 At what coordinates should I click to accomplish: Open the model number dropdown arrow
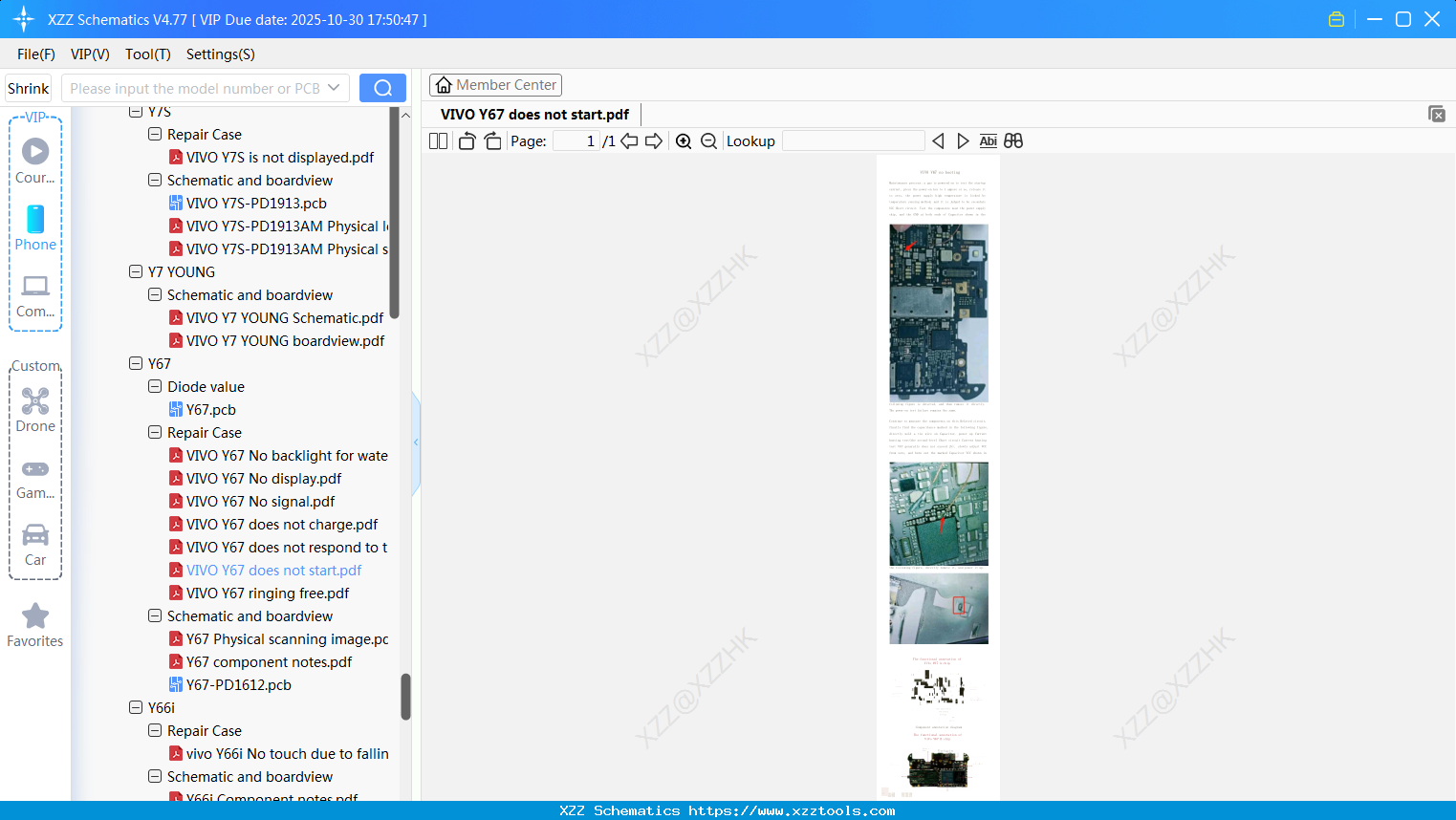click(334, 88)
